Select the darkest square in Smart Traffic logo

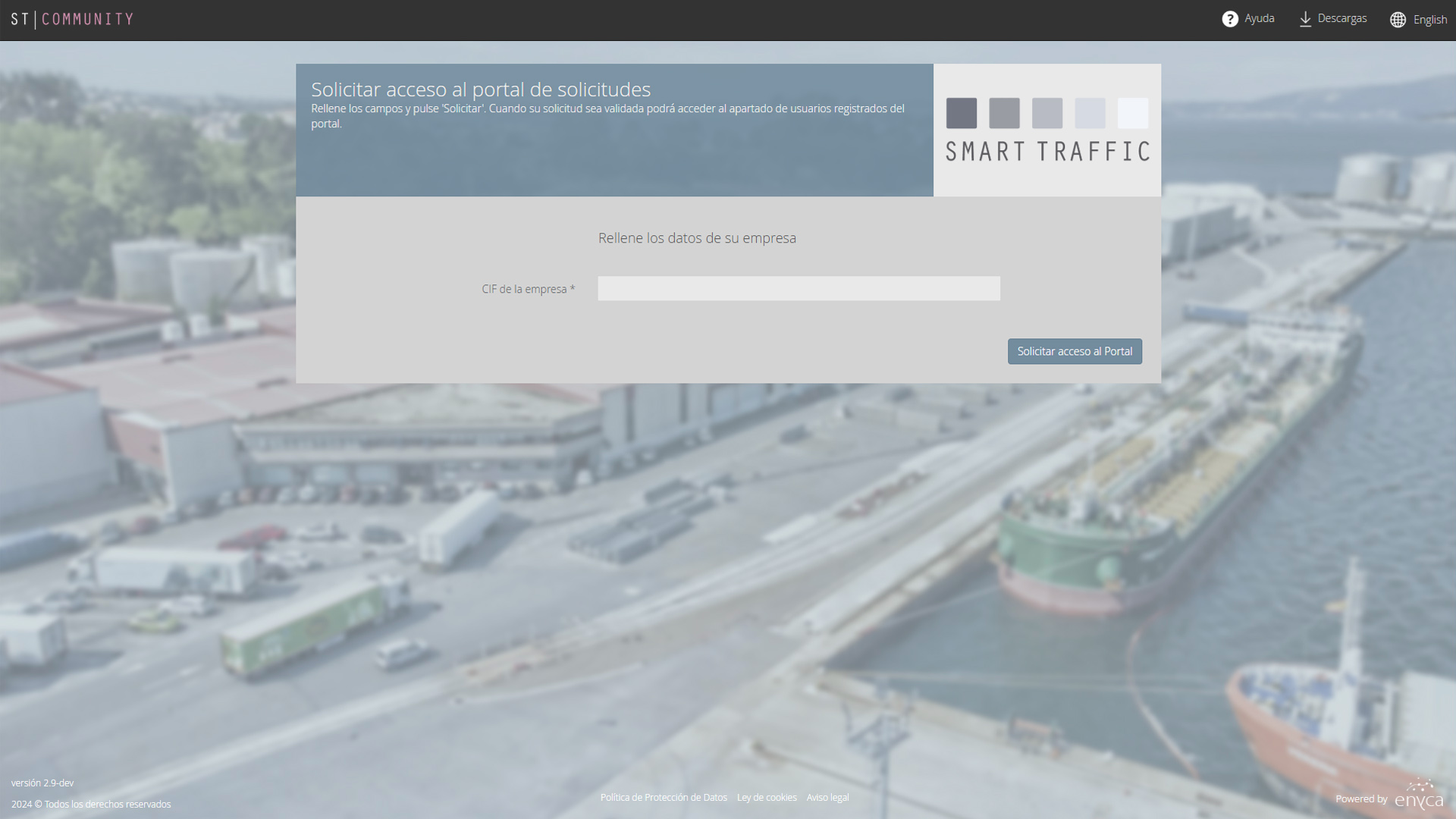[962, 113]
